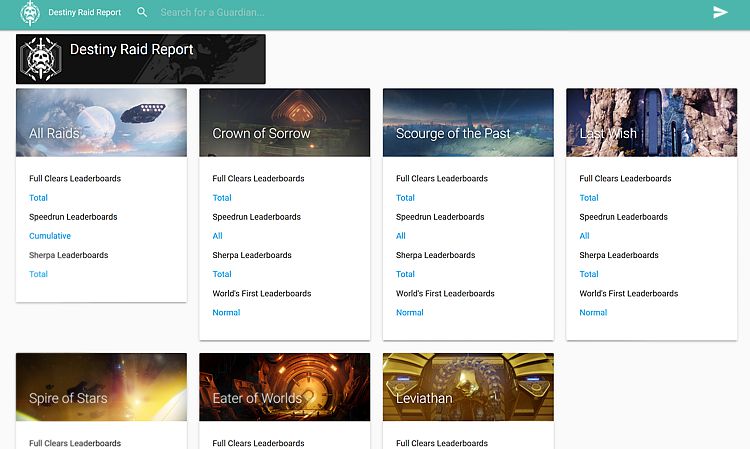750x449 pixels.
Task: Open Scourge of the Past Sherpa Total
Action: click(405, 274)
